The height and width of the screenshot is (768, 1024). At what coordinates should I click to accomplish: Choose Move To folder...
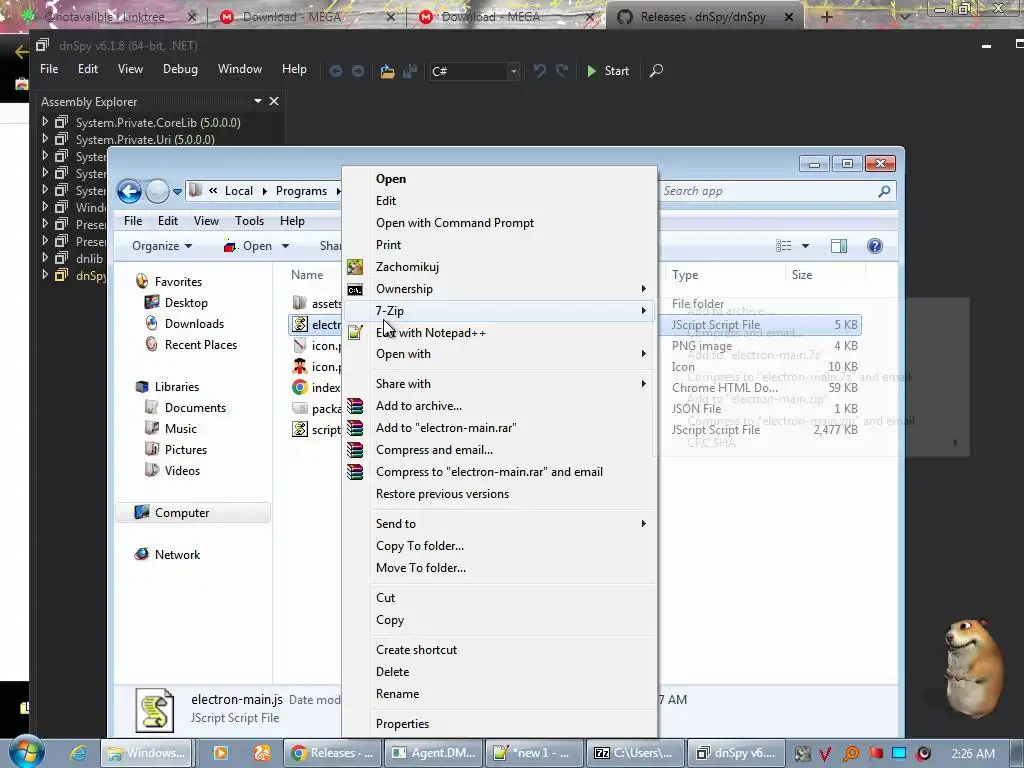[x=500, y=568]
